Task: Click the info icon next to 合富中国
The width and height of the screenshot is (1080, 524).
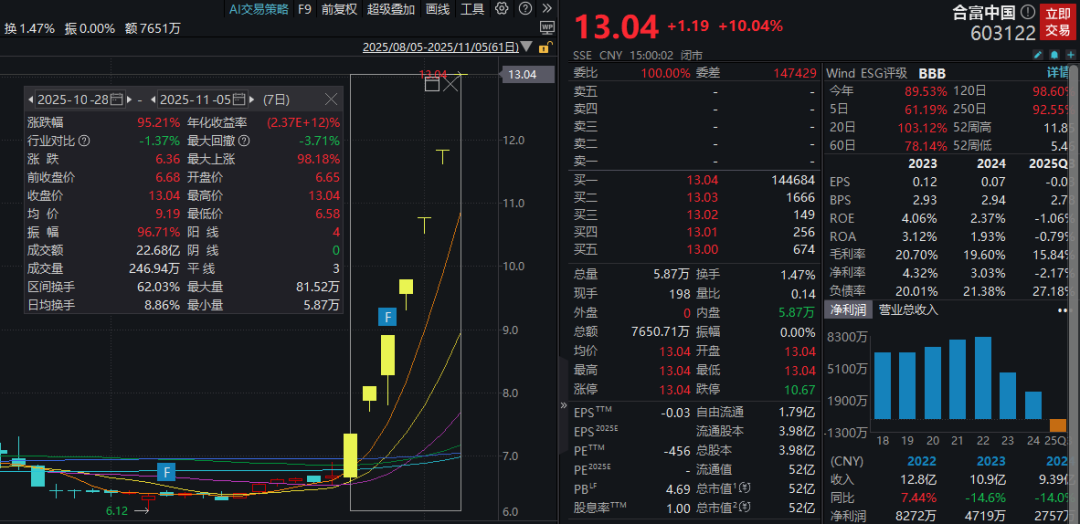Action: click(1029, 13)
